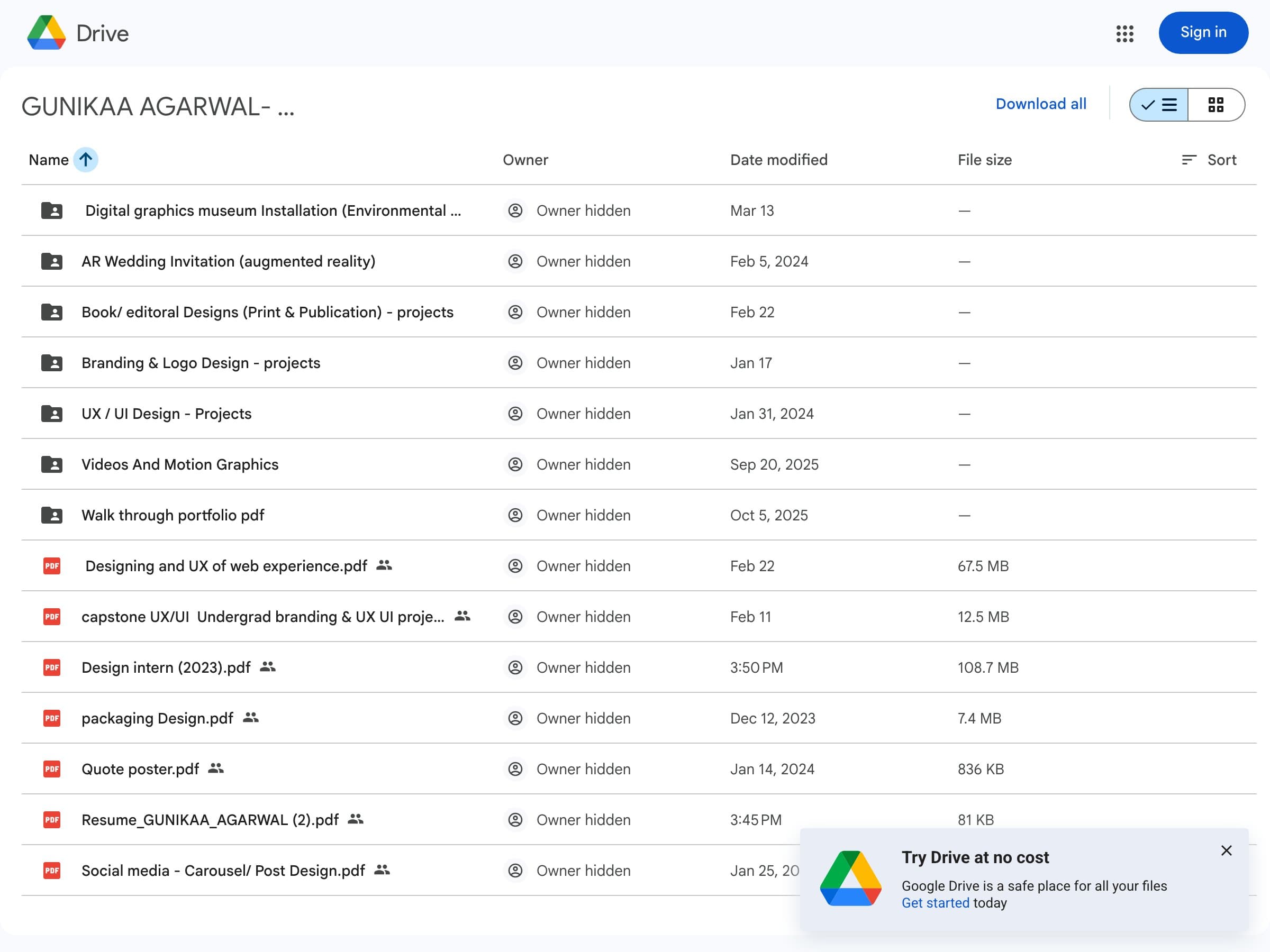Click the owner avatar icon on the UX / UI Design row
The width and height of the screenshot is (1270, 952).
[x=515, y=414]
